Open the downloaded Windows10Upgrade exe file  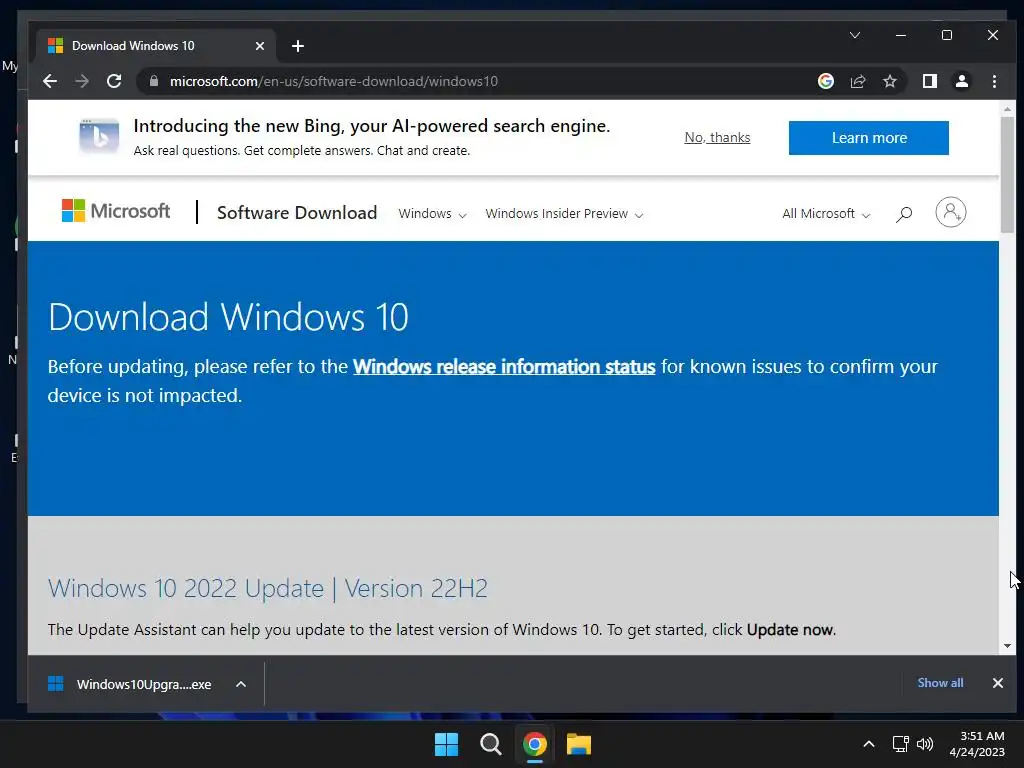[x=131, y=684]
